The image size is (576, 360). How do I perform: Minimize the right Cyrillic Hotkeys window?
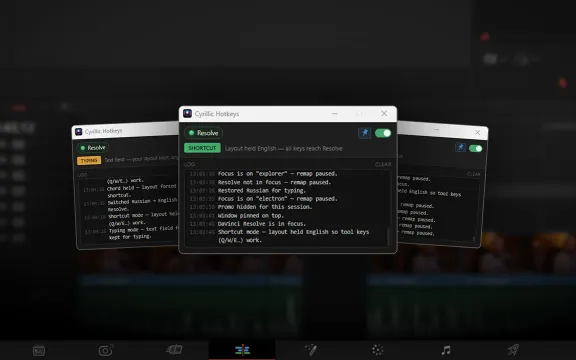pyautogui.click(x=436, y=129)
